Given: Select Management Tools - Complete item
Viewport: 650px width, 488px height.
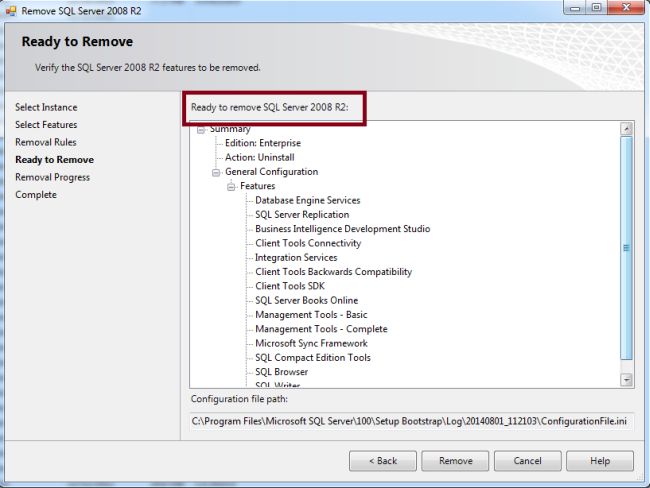Looking at the screenshot, I should click(321, 329).
